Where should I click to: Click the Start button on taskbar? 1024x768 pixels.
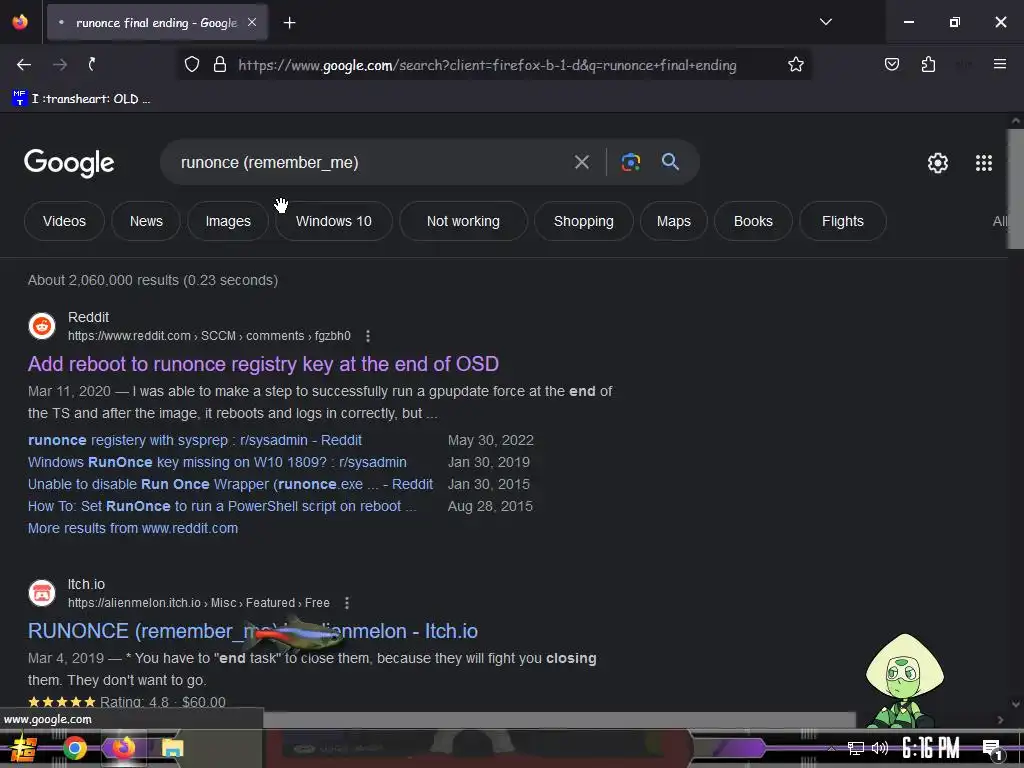(24, 748)
